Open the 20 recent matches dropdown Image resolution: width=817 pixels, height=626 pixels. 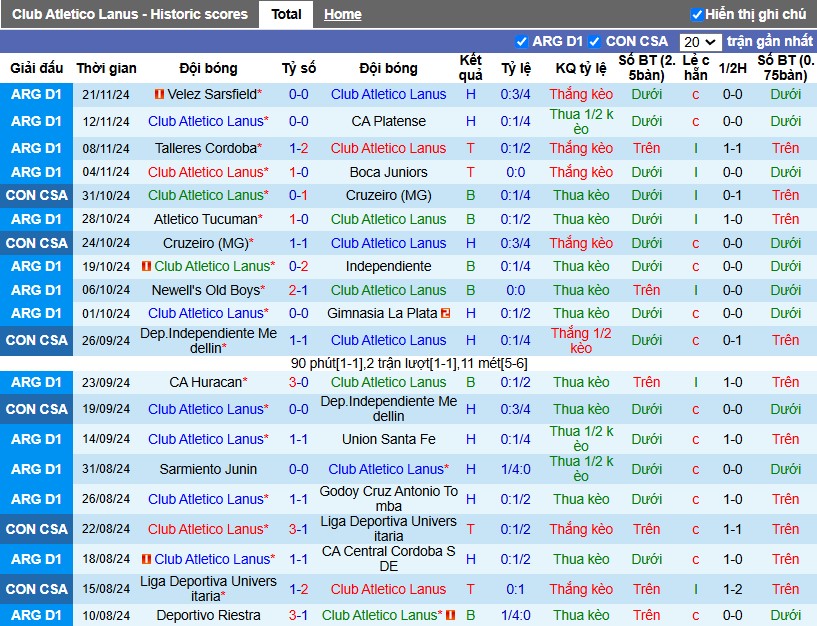700,42
